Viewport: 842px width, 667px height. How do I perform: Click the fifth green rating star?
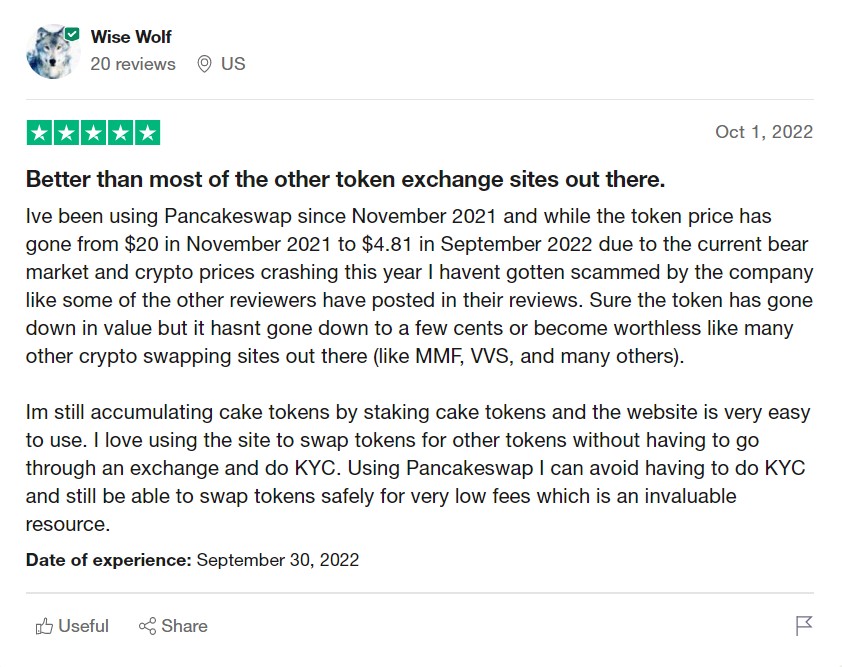coord(148,133)
